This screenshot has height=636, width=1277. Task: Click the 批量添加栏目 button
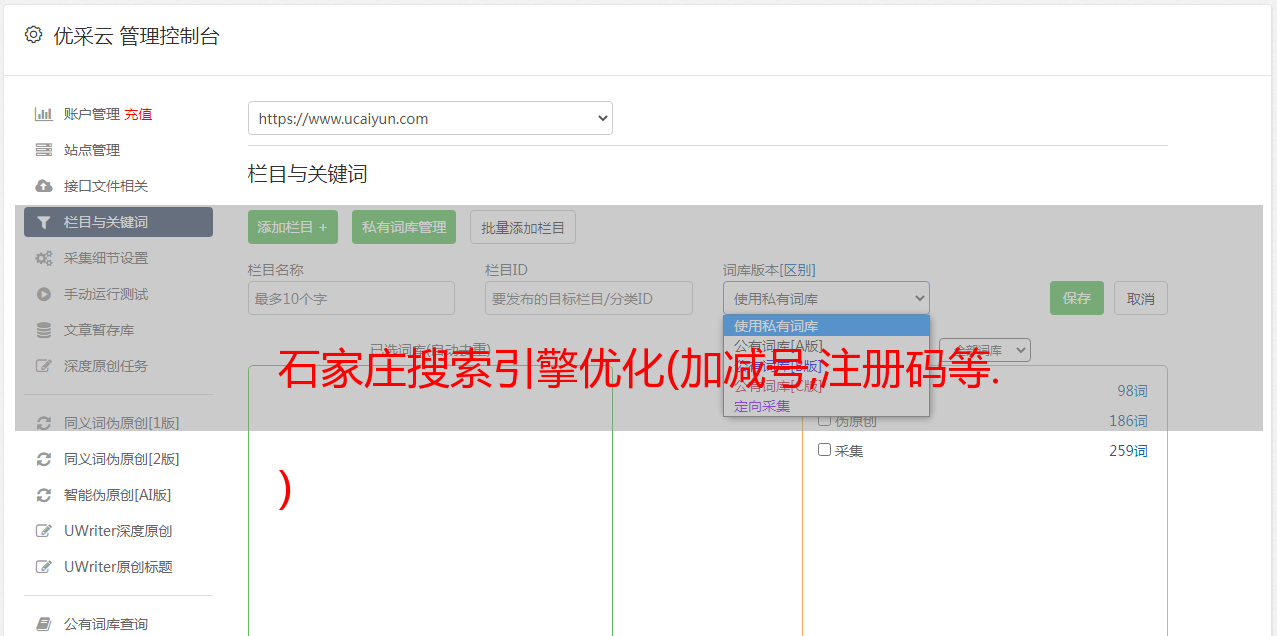coord(523,227)
